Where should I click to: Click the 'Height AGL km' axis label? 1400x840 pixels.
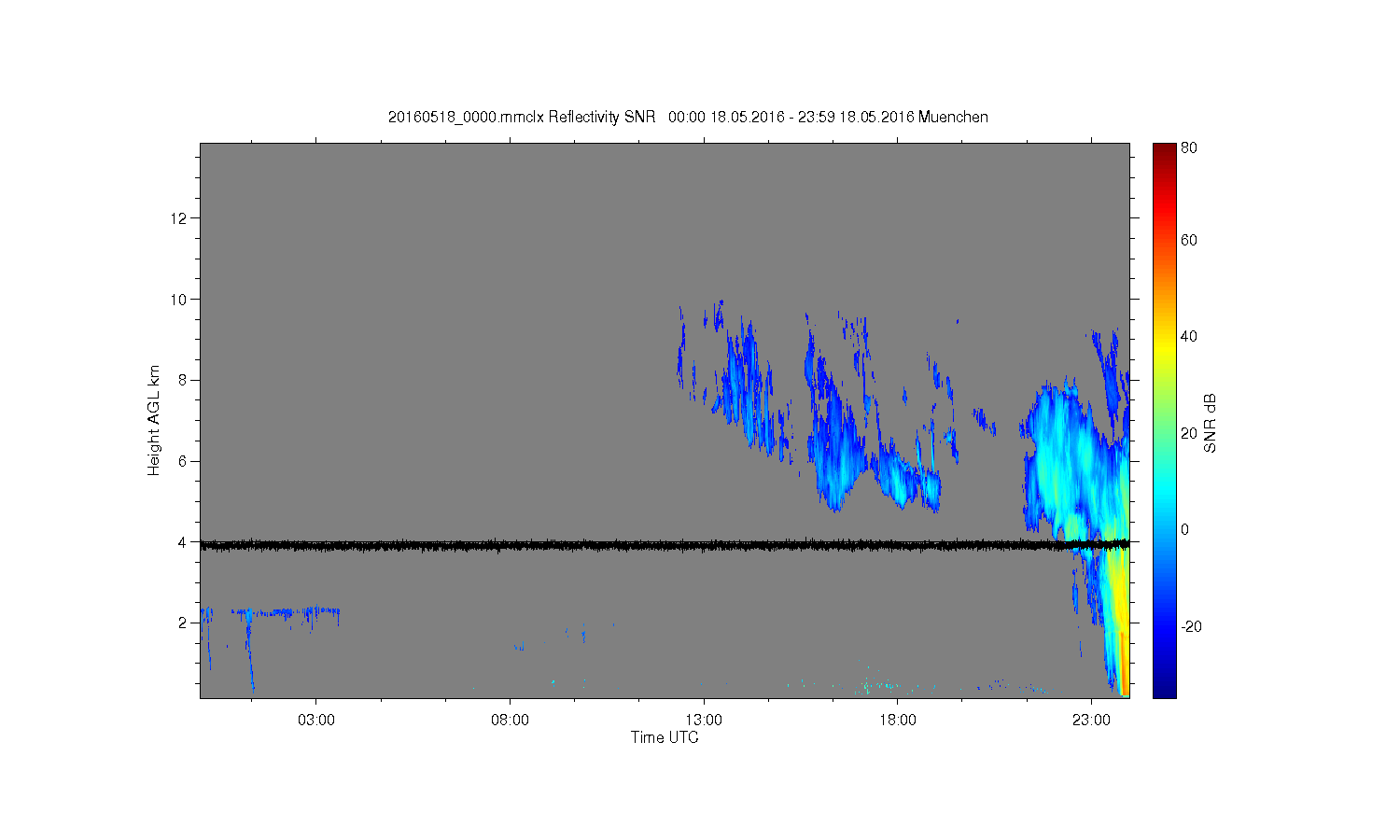(x=154, y=420)
